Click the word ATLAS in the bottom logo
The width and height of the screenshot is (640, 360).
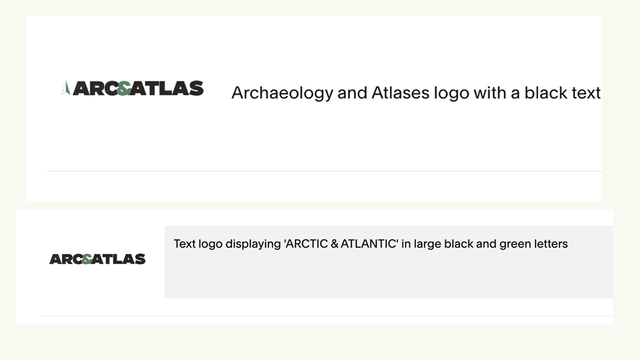pyautogui.click(x=118, y=259)
